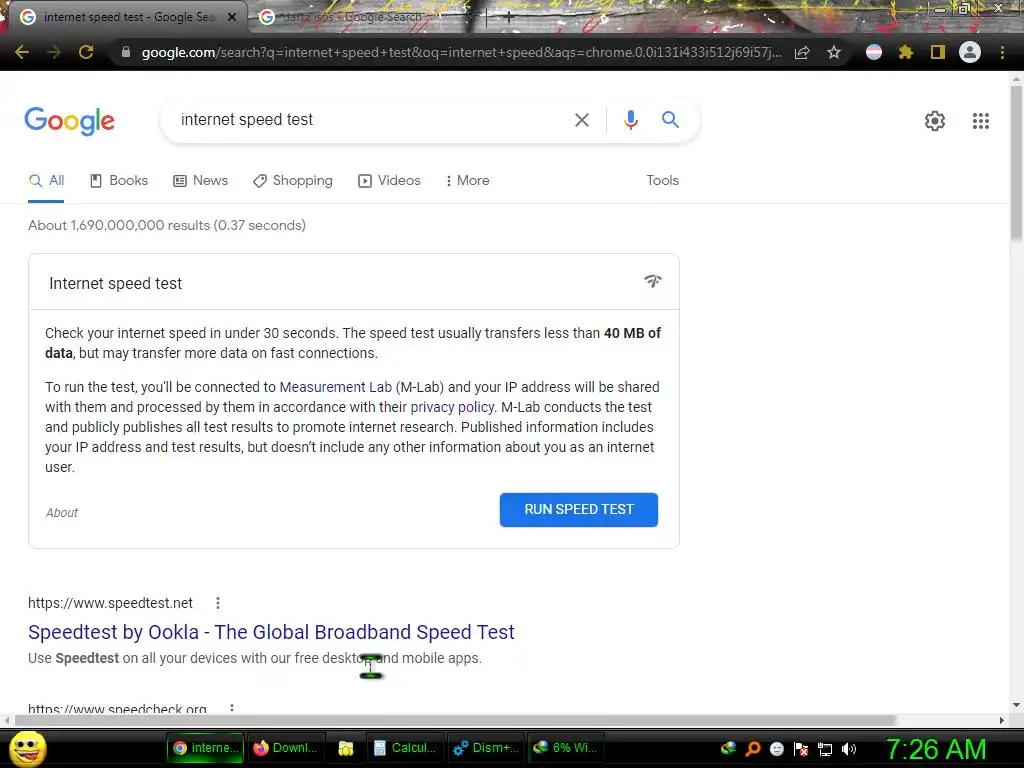The width and height of the screenshot is (1024, 768).
Task: Open the search Tools options
Action: (x=662, y=180)
